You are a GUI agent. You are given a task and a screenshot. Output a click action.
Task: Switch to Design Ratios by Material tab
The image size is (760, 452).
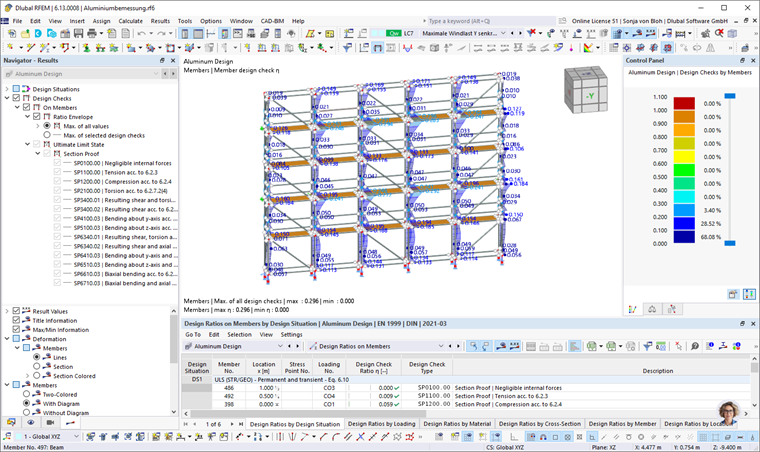(x=458, y=424)
